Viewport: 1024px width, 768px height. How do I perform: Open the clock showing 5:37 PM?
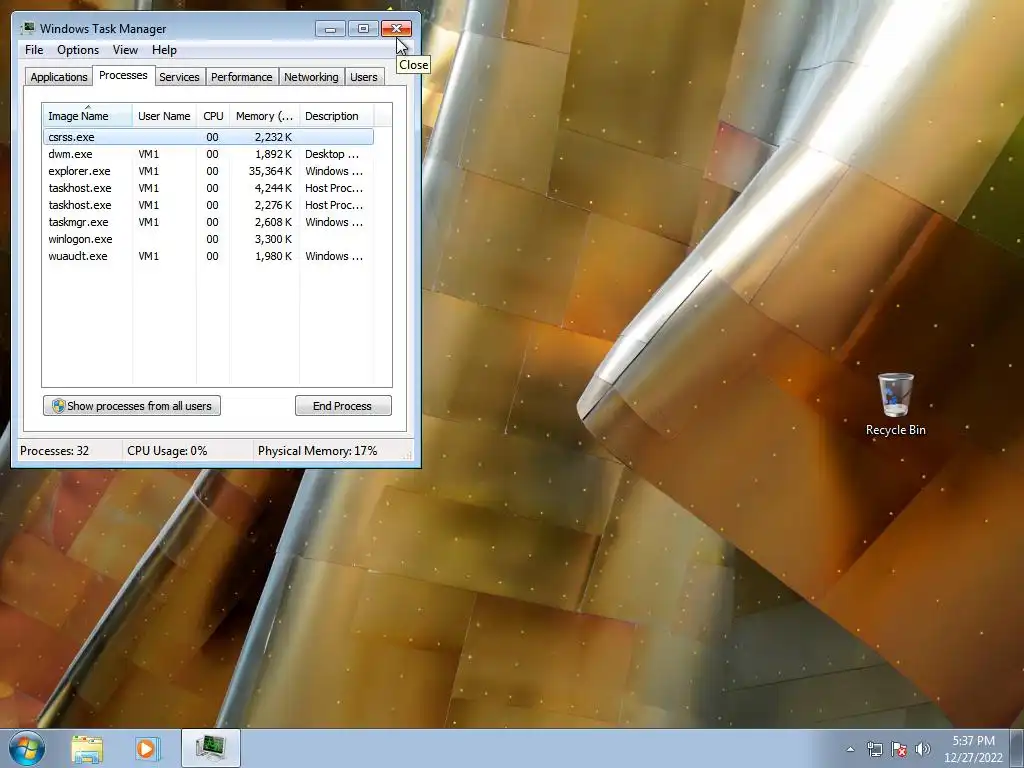pyautogui.click(x=973, y=749)
